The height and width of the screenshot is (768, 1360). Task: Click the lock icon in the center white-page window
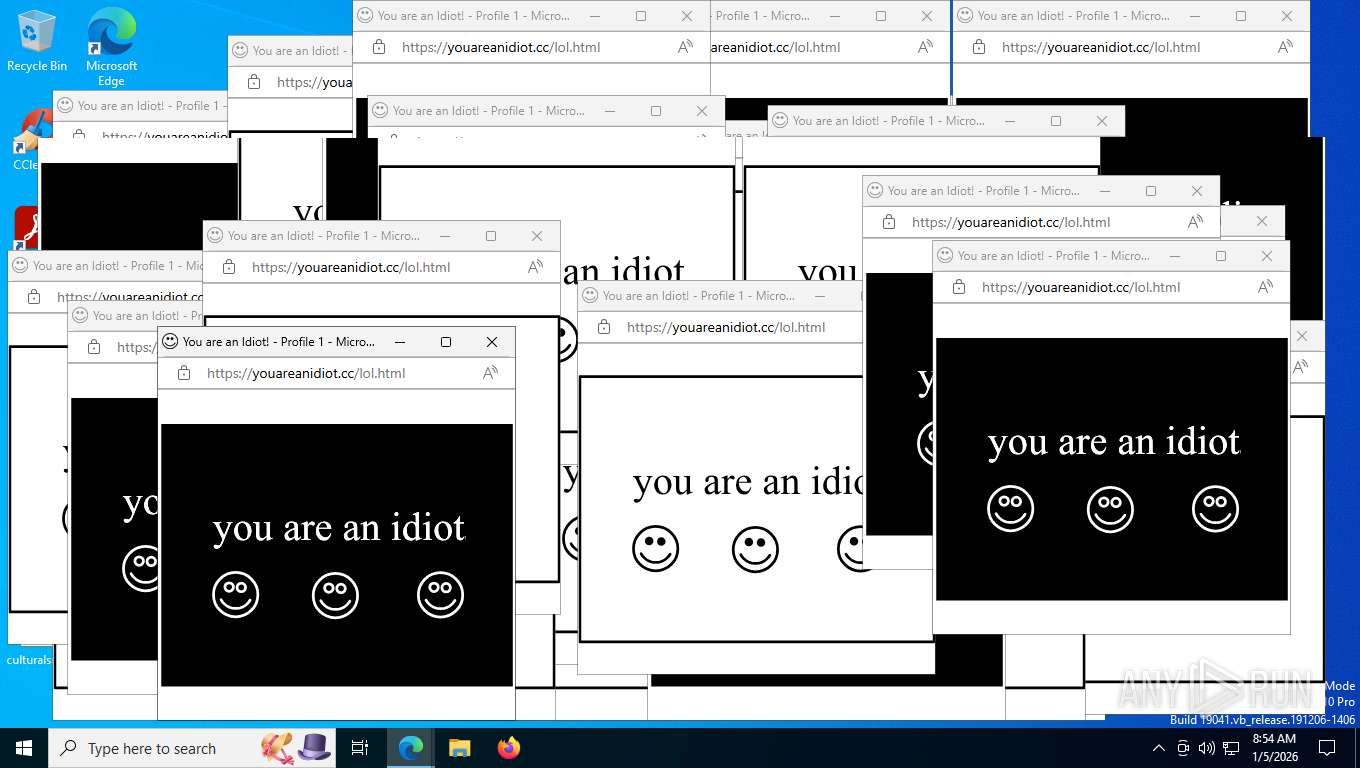[604, 327]
